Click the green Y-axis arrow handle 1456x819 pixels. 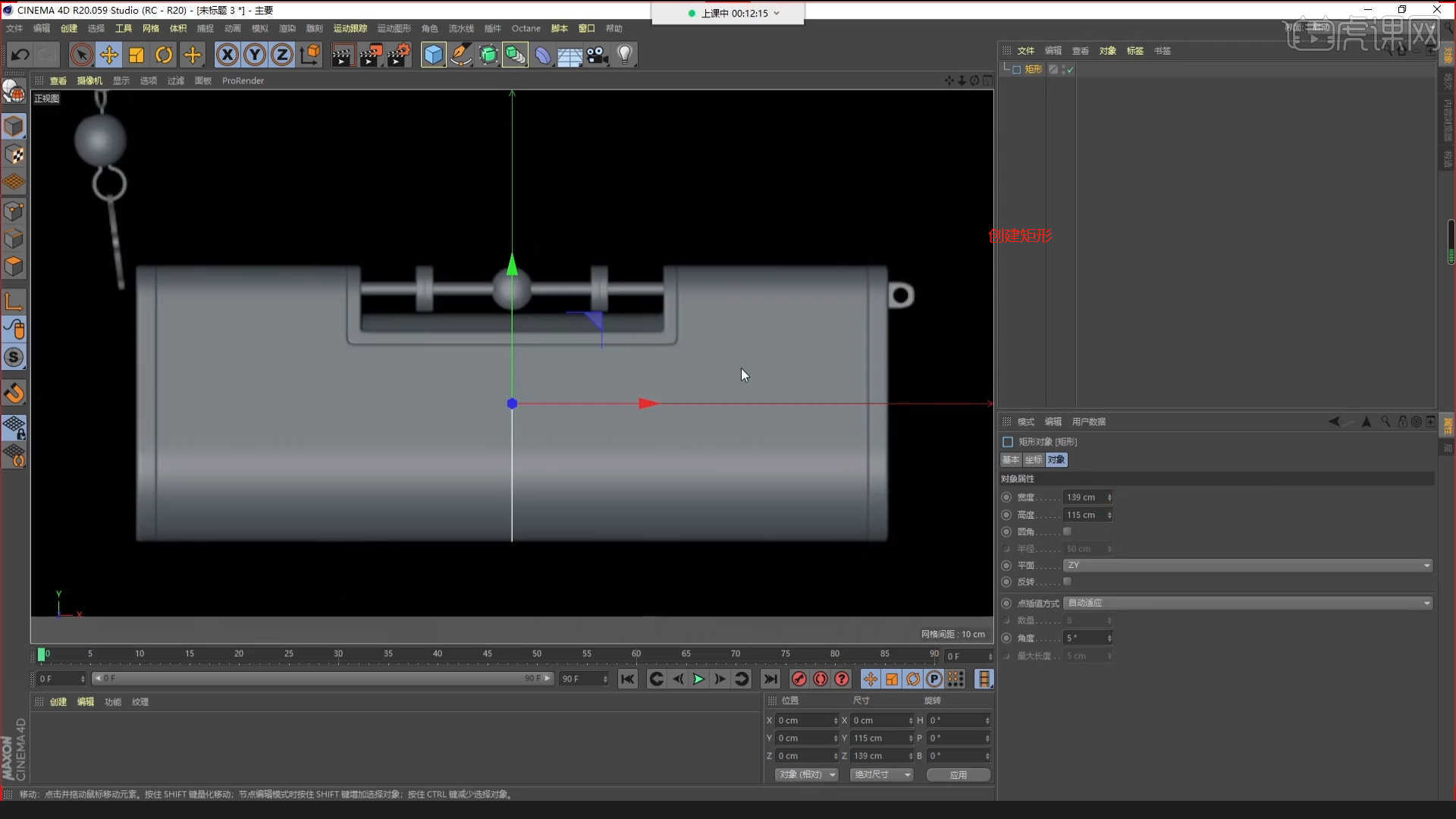pos(512,264)
